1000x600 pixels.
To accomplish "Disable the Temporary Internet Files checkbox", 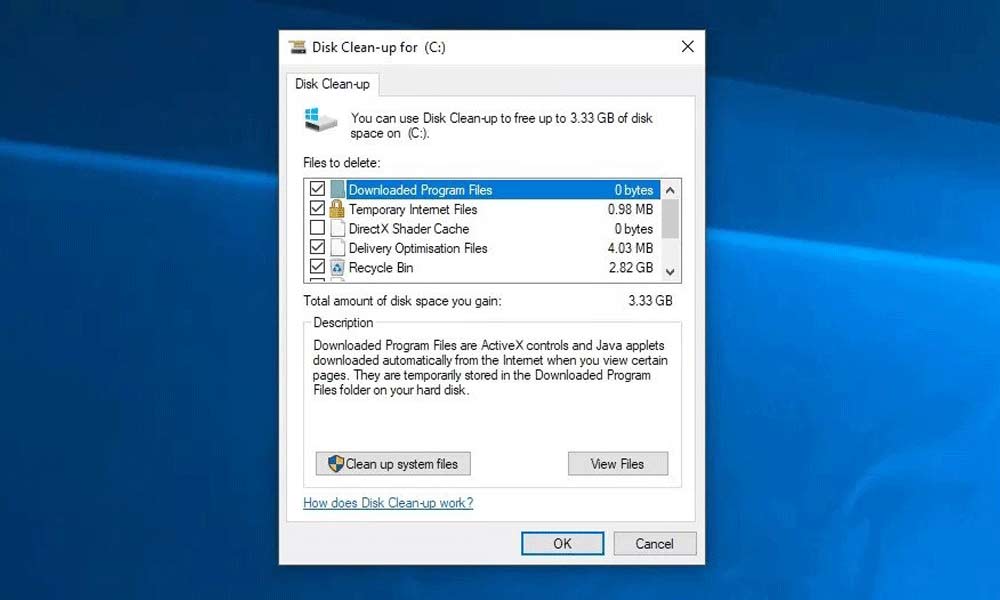I will tap(318, 210).
